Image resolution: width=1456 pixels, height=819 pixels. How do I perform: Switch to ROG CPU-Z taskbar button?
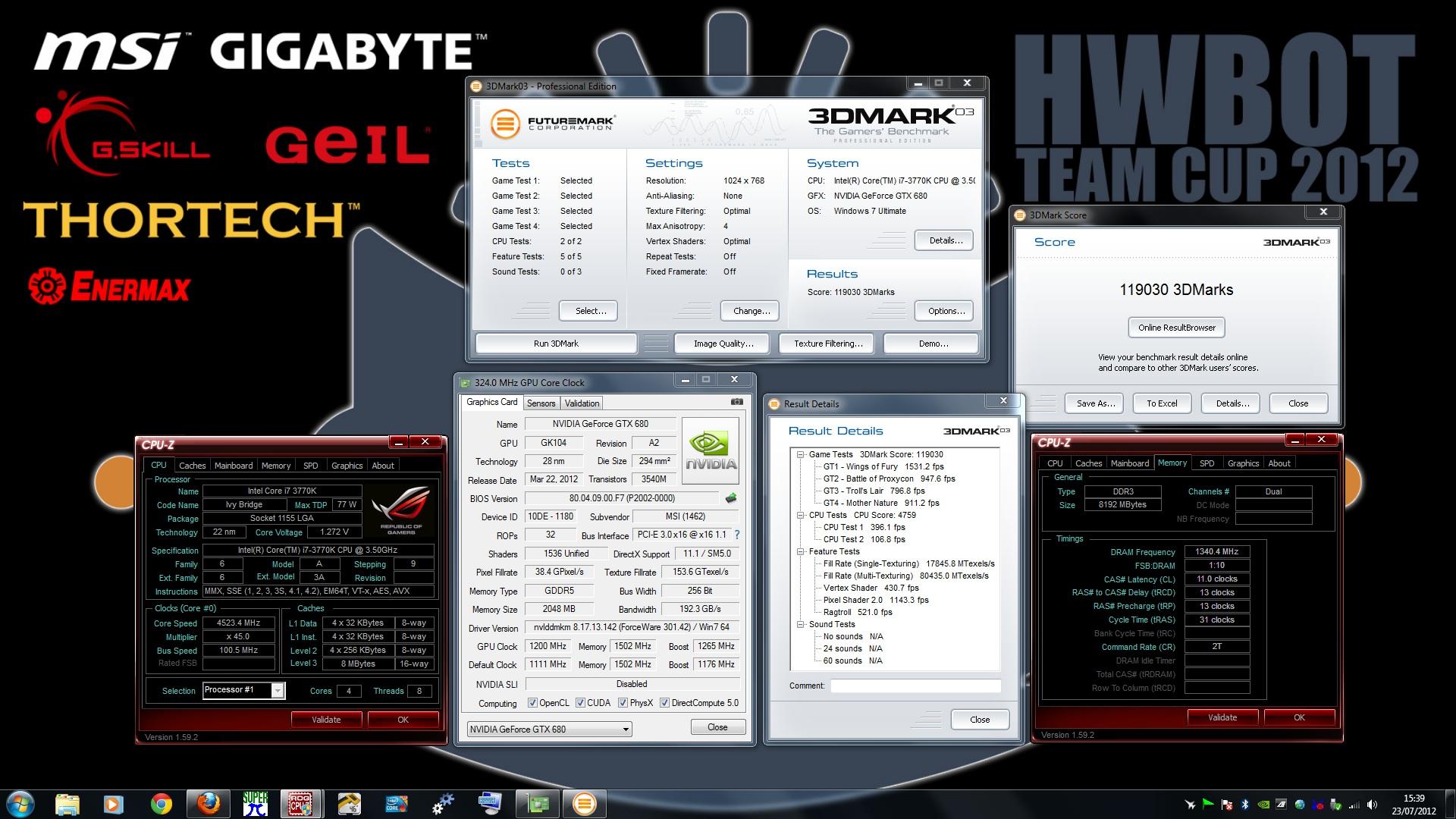tap(302, 804)
